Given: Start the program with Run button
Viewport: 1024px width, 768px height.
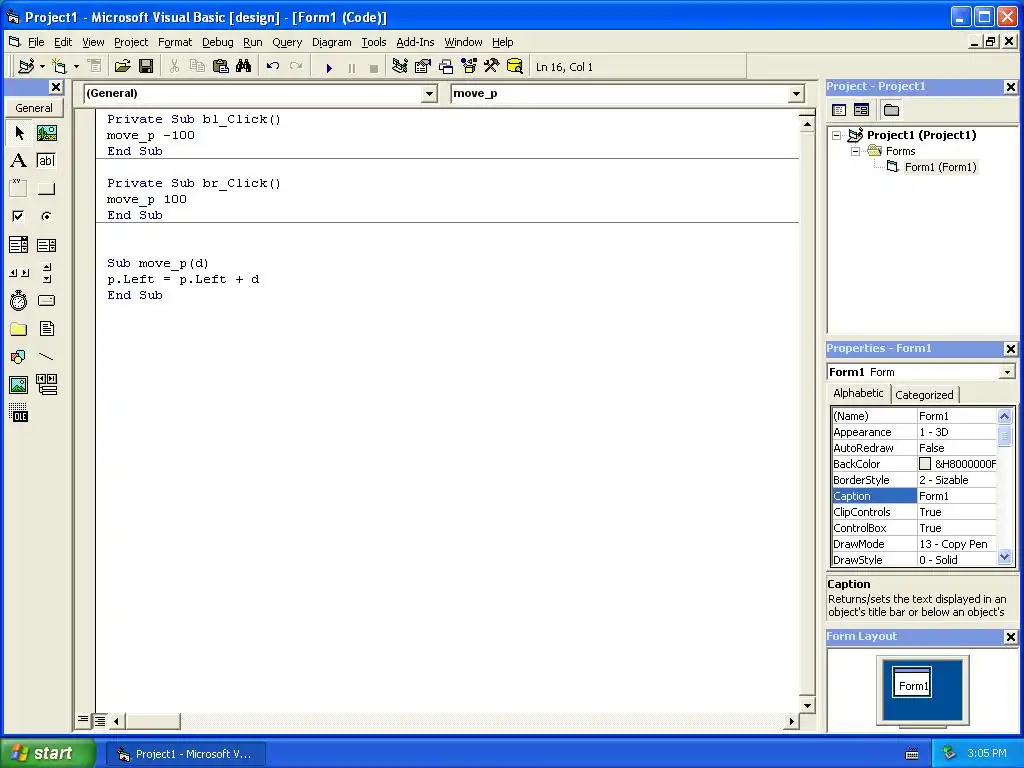Looking at the screenshot, I should pos(329,67).
